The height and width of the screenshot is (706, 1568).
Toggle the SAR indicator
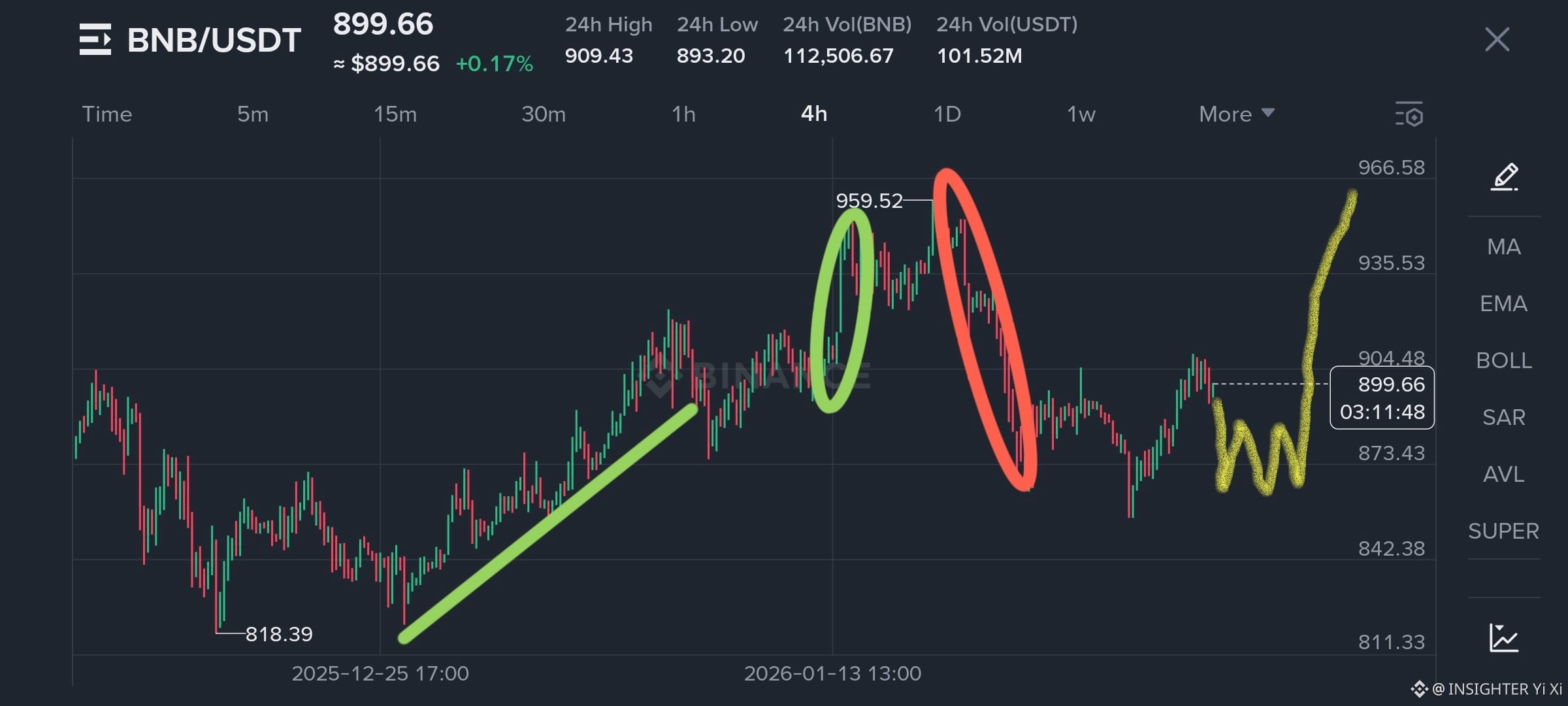(x=1503, y=417)
